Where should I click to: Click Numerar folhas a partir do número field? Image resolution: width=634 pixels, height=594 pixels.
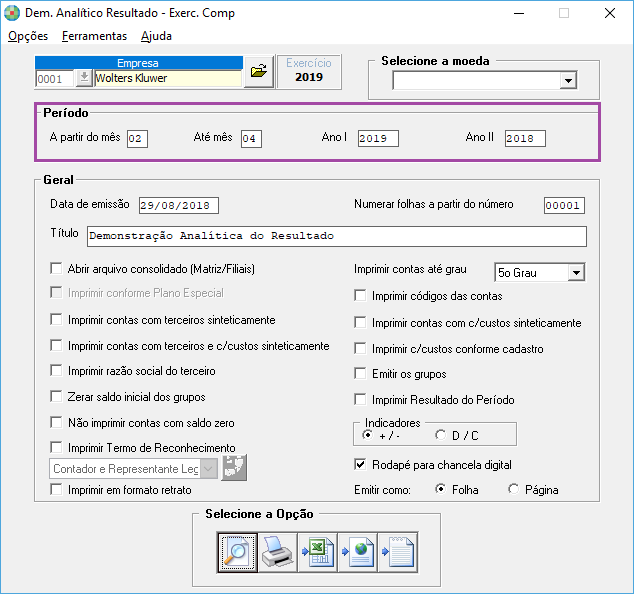(564, 205)
